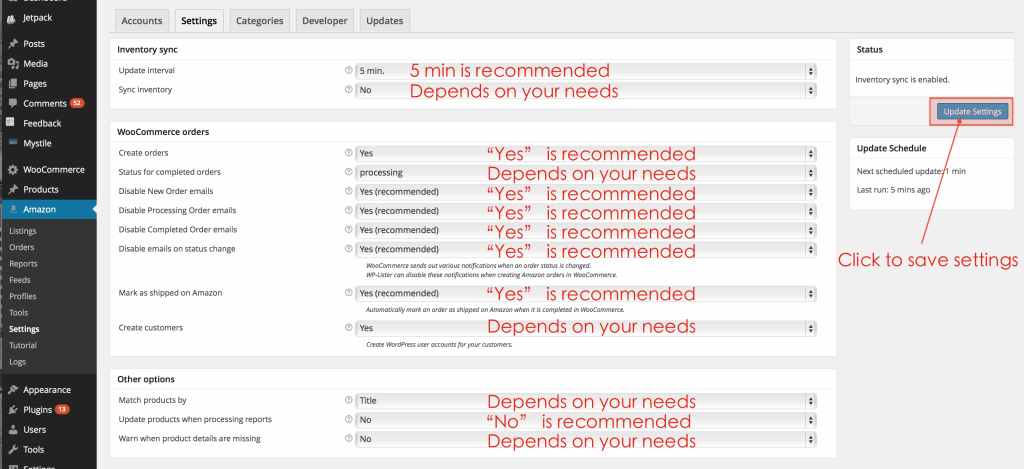Click the Media icon in sidebar

point(12,64)
